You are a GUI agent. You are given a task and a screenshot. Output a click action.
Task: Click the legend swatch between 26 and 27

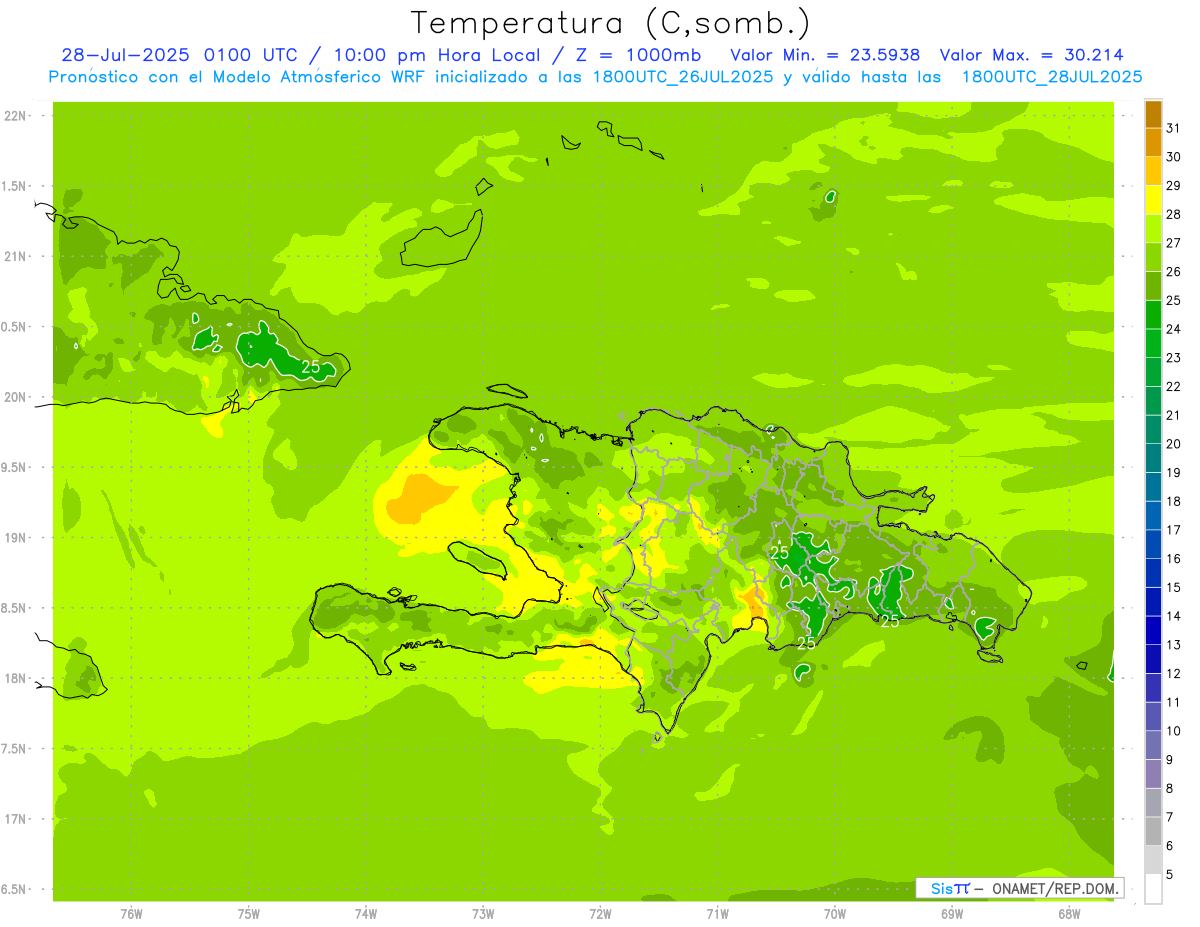pyautogui.click(x=1153, y=257)
